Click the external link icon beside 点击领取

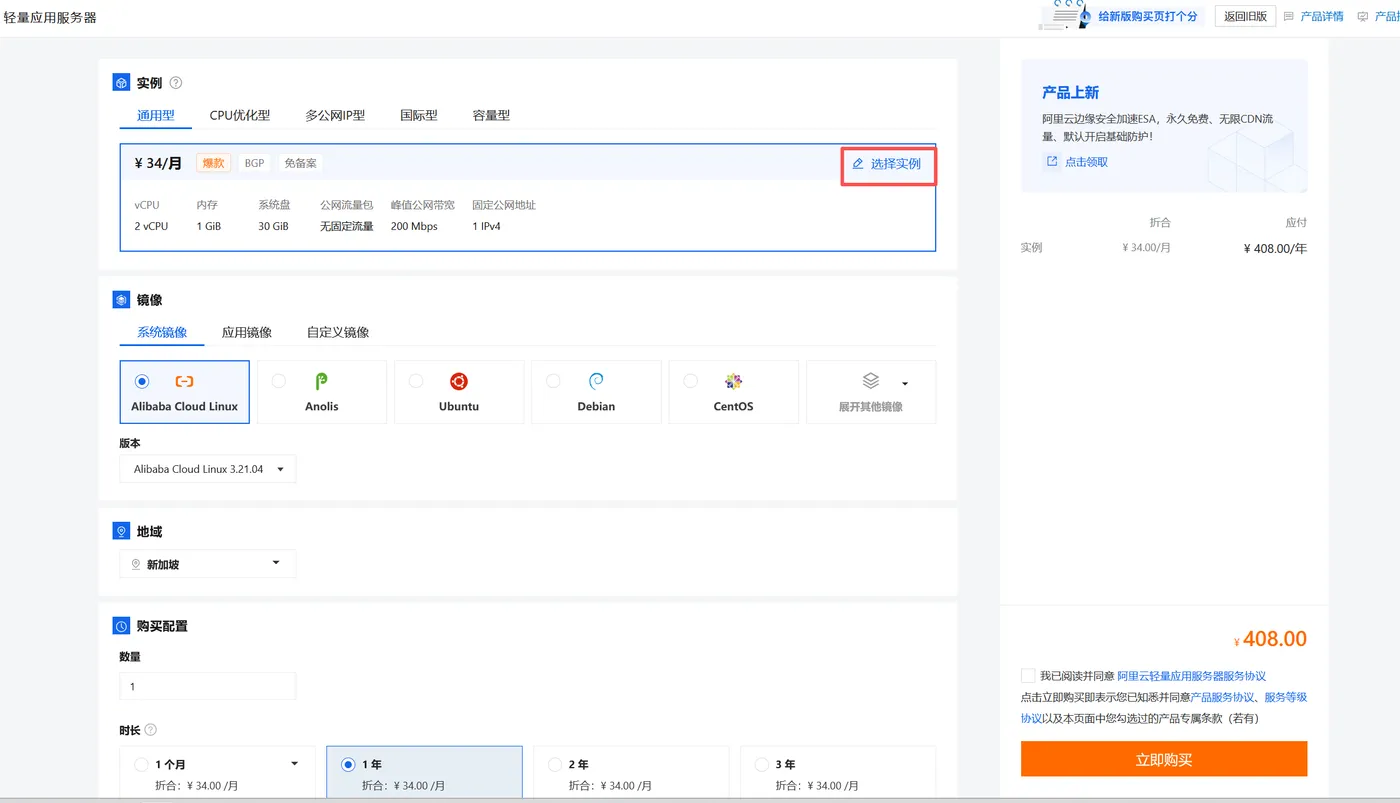coord(1052,162)
